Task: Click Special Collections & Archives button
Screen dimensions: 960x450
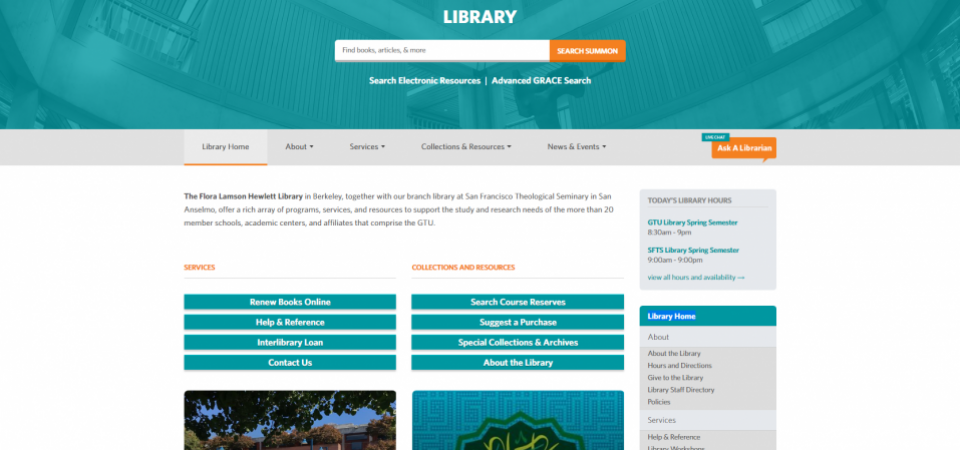Action: coord(518,342)
